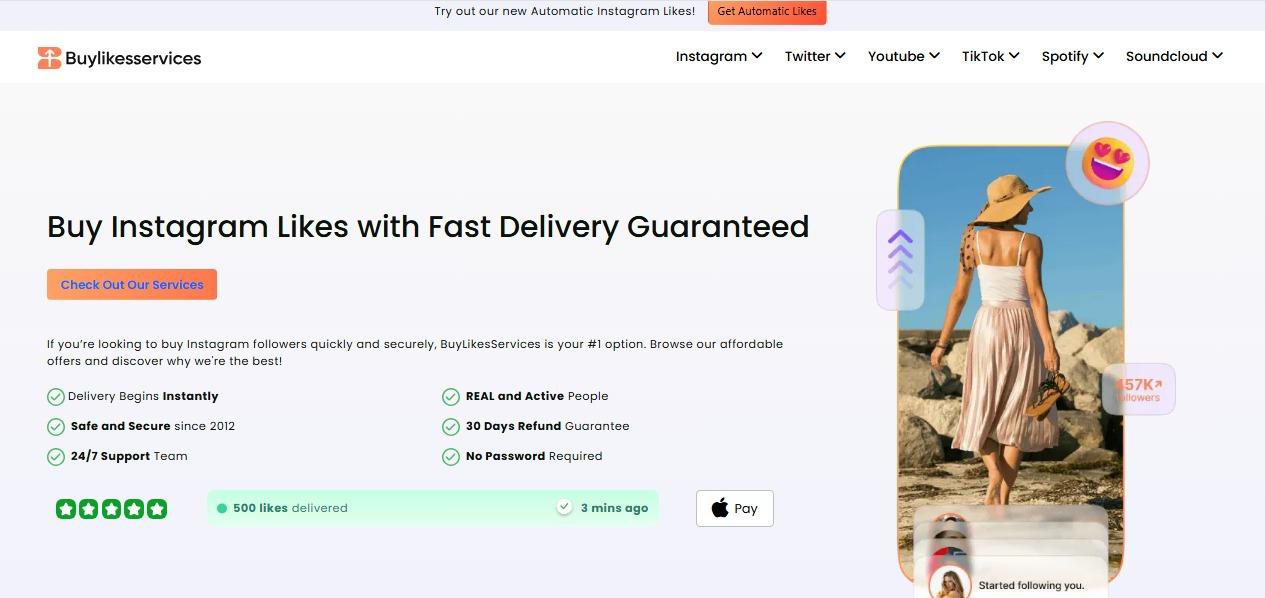This screenshot has width=1265, height=598.
Task: Click the green five-star rating icons
Action: 111,509
